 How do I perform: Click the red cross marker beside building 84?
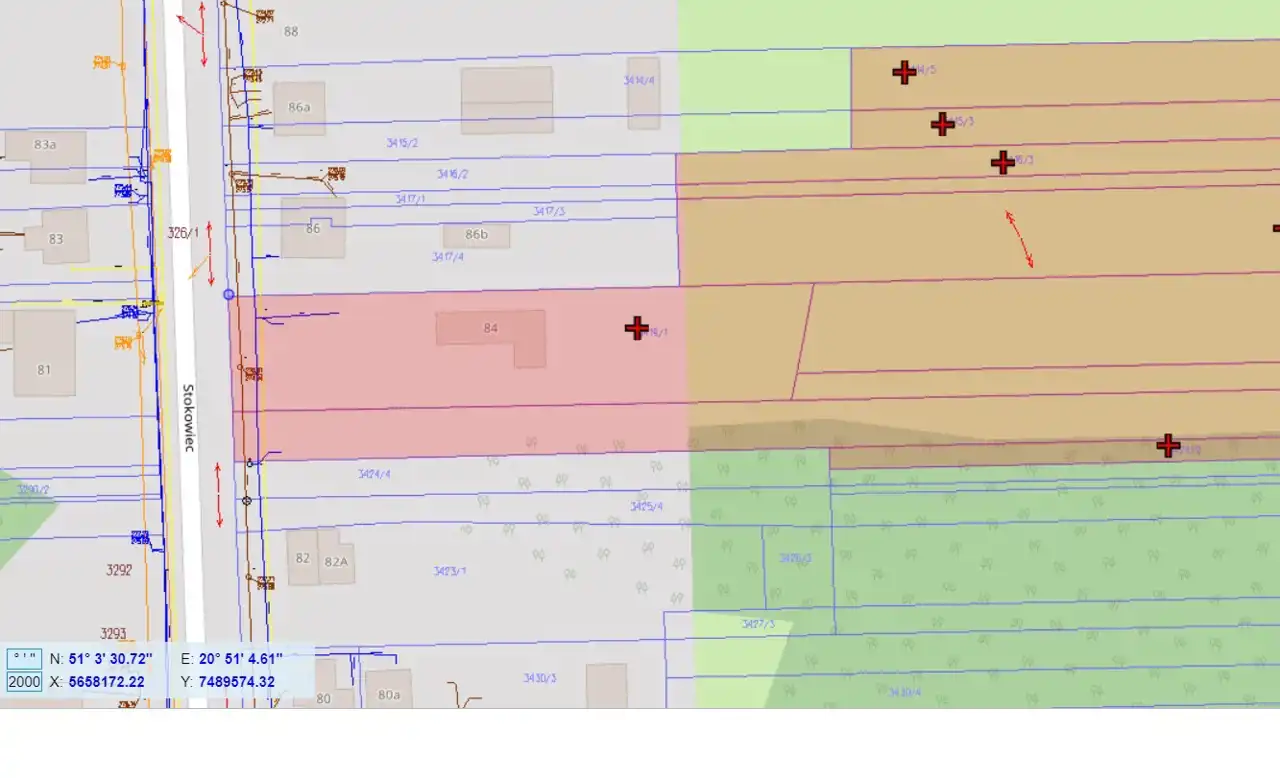coord(636,328)
